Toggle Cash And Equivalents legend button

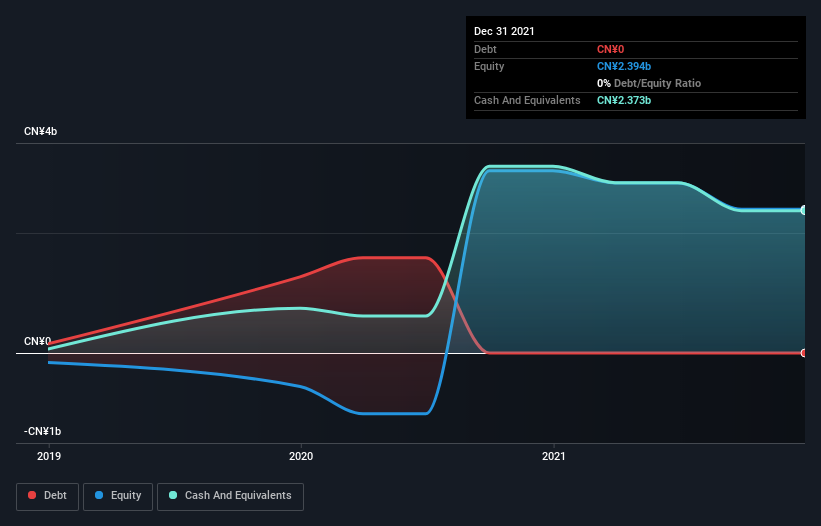(x=230, y=496)
